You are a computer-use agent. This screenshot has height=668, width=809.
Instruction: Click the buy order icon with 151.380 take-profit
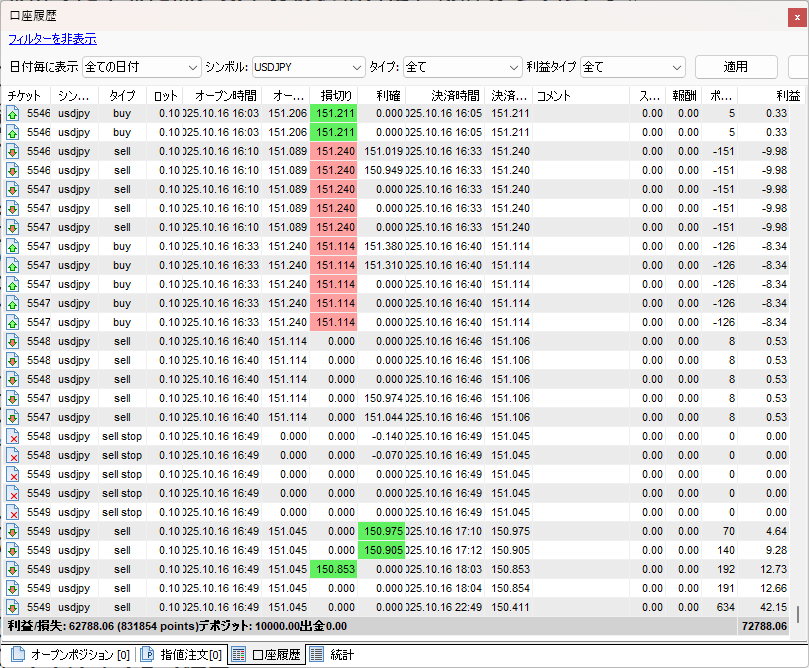point(13,246)
